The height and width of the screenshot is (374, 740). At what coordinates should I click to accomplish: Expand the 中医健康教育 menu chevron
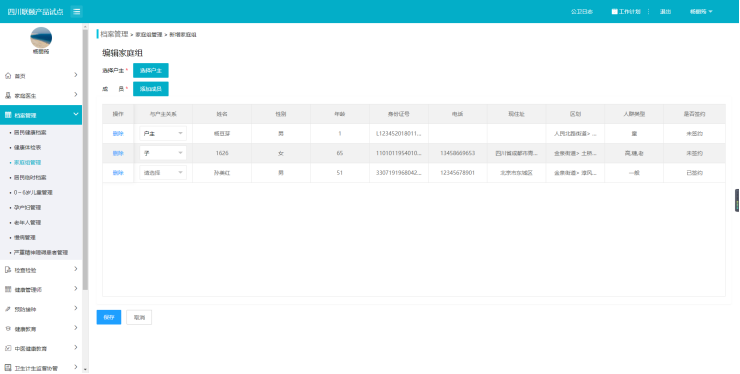pyautogui.click(x=76, y=347)
